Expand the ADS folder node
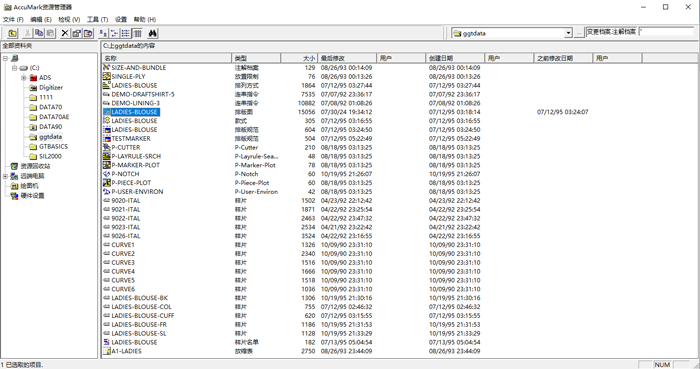 pyautogui.click(x=24, y=78)
